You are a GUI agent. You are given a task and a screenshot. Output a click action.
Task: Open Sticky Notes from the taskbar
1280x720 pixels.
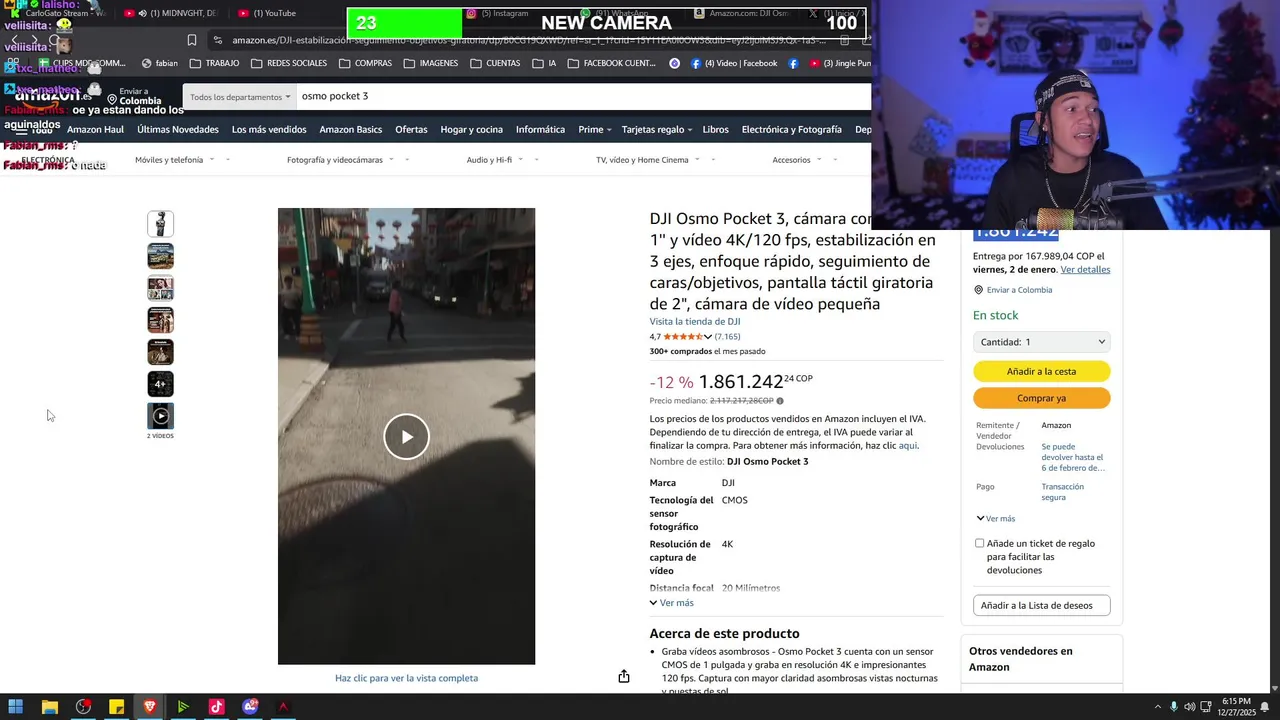point(116,707)
